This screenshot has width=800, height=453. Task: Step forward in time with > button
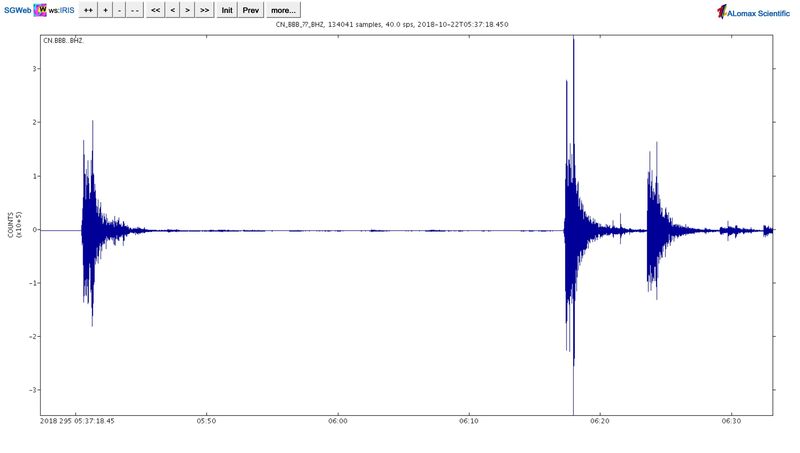click(x=187, y=10)
